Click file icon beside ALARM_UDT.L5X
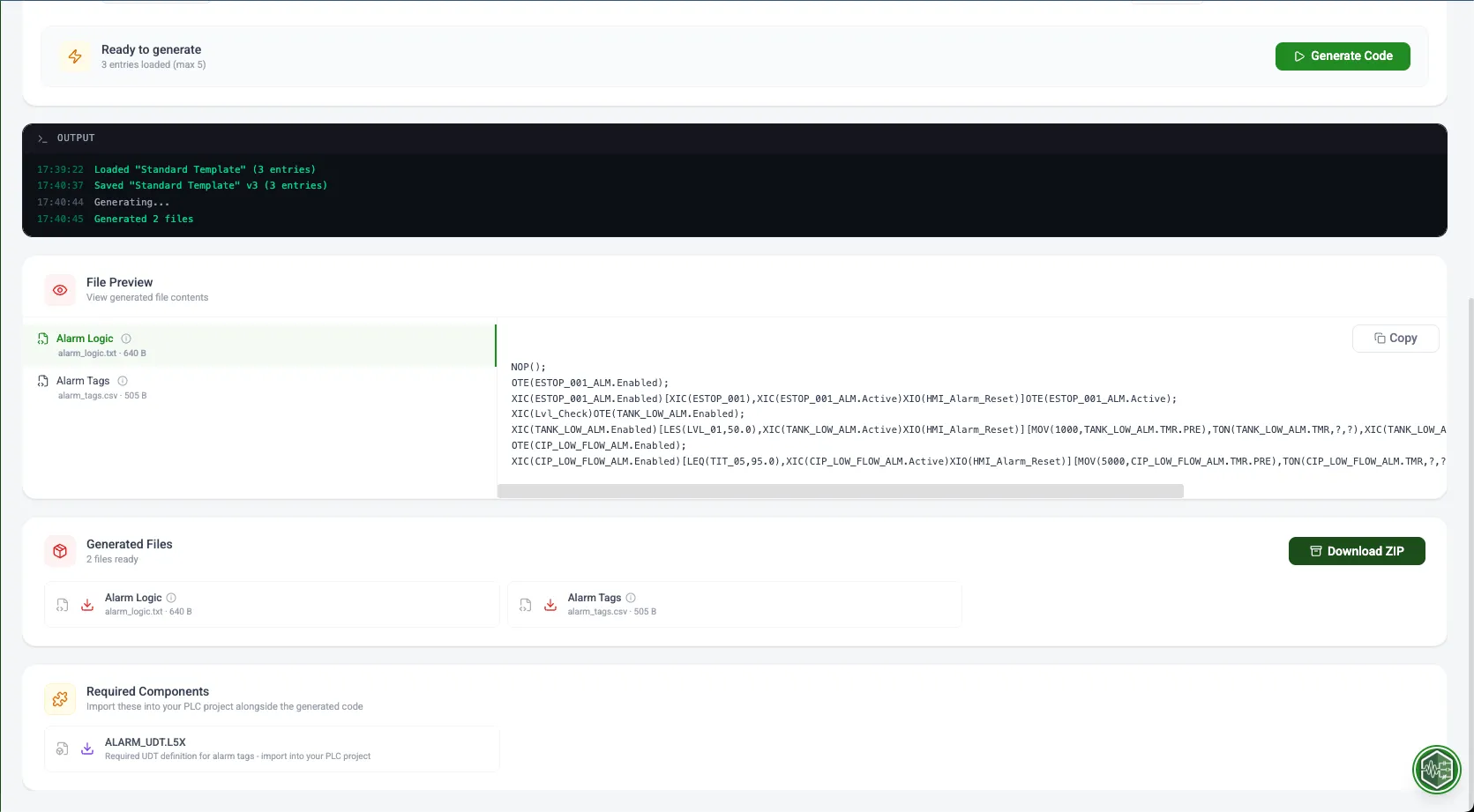Image resolution: width=1474 pixels, height=812 pixels. [62, 749]
